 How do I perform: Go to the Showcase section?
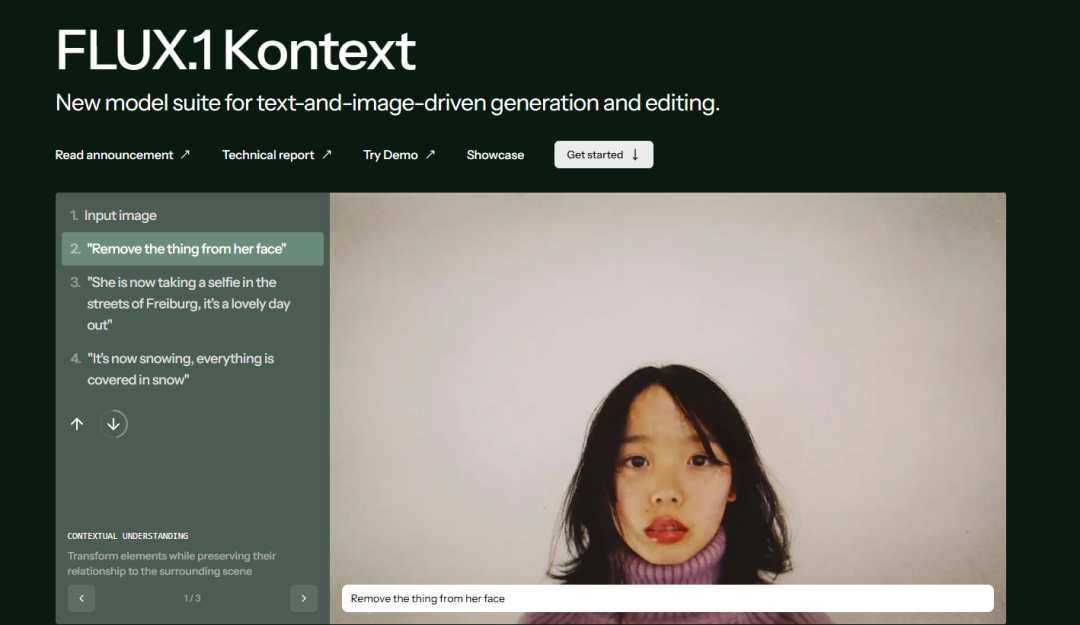[495, 155]
